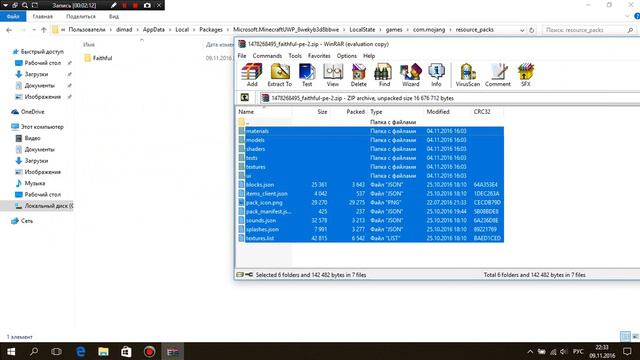Open the Tools menu in WinRAR

pos(295,56)
